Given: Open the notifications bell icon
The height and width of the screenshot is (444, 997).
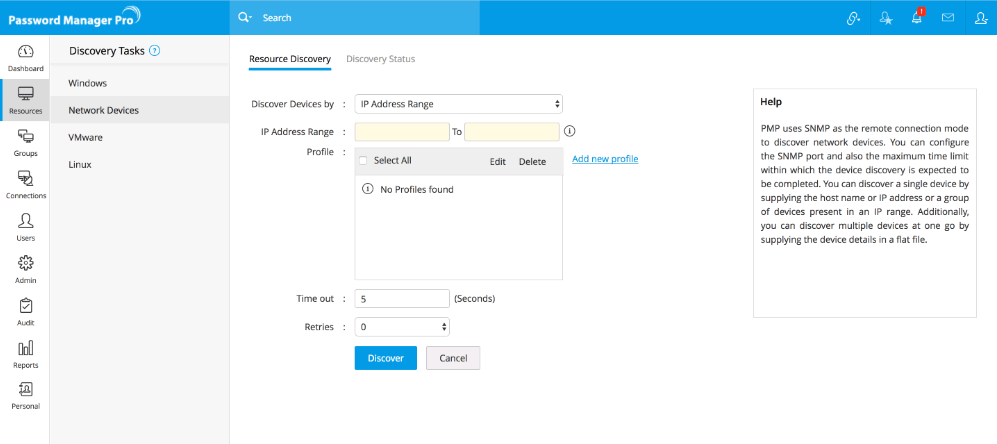Looking at the screenshot, I should point(917,17).
